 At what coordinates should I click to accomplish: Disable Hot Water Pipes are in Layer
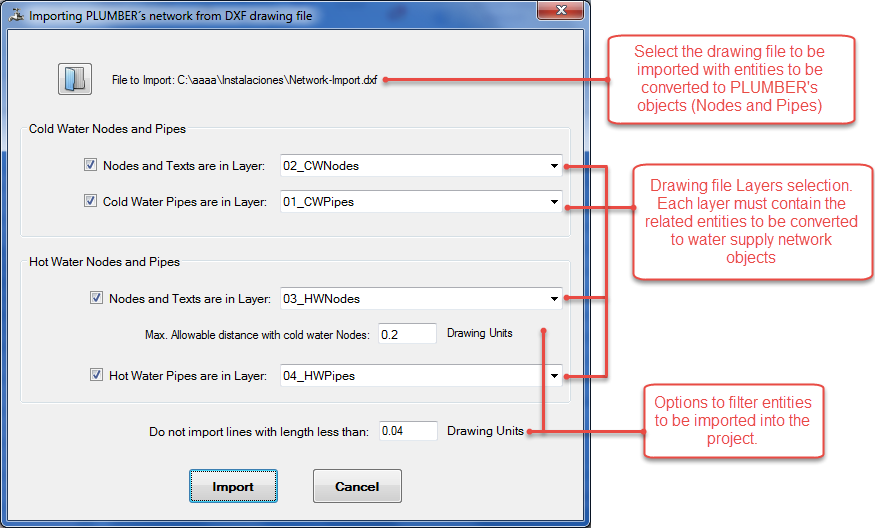97,376
